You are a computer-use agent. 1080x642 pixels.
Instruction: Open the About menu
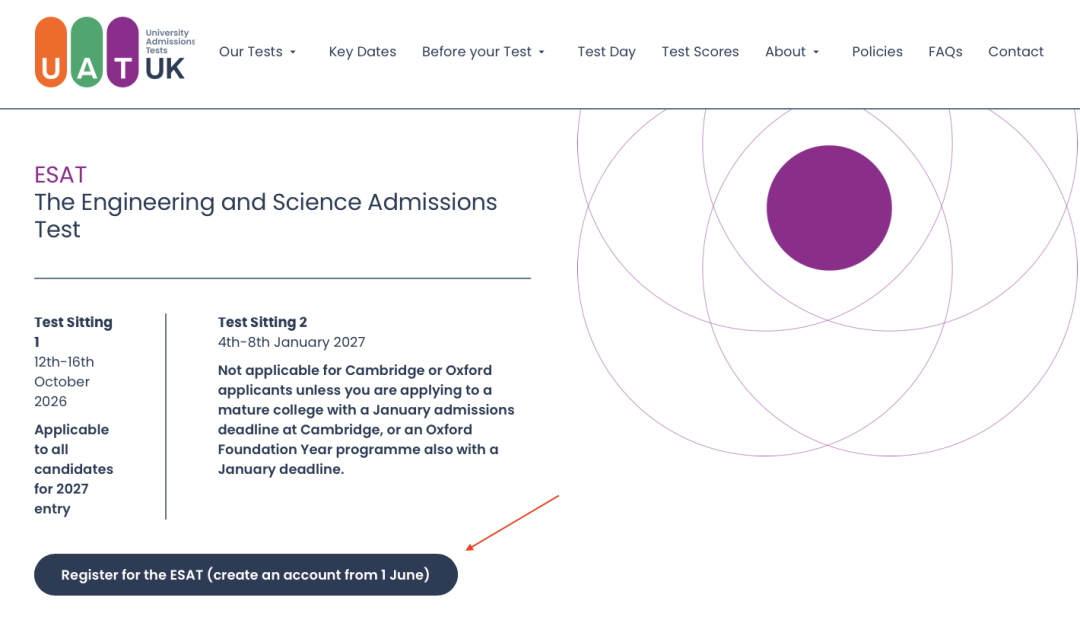[x=785, y=52]
